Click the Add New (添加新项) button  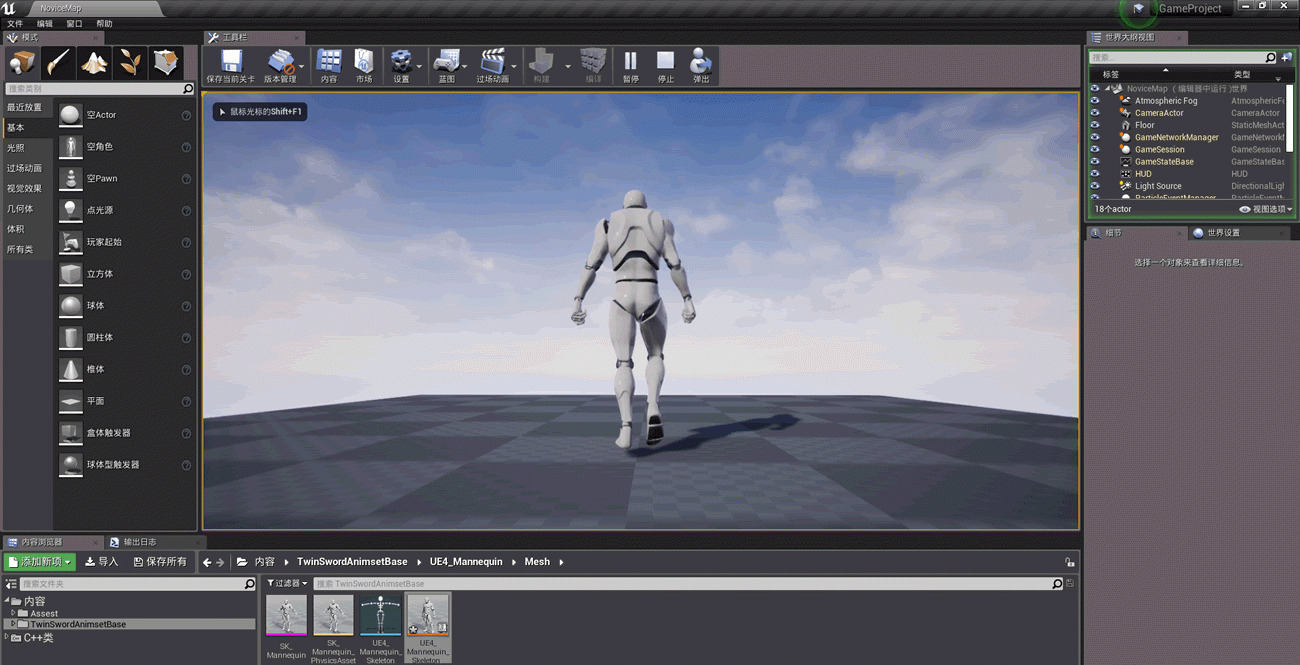[x=40, y=562]
